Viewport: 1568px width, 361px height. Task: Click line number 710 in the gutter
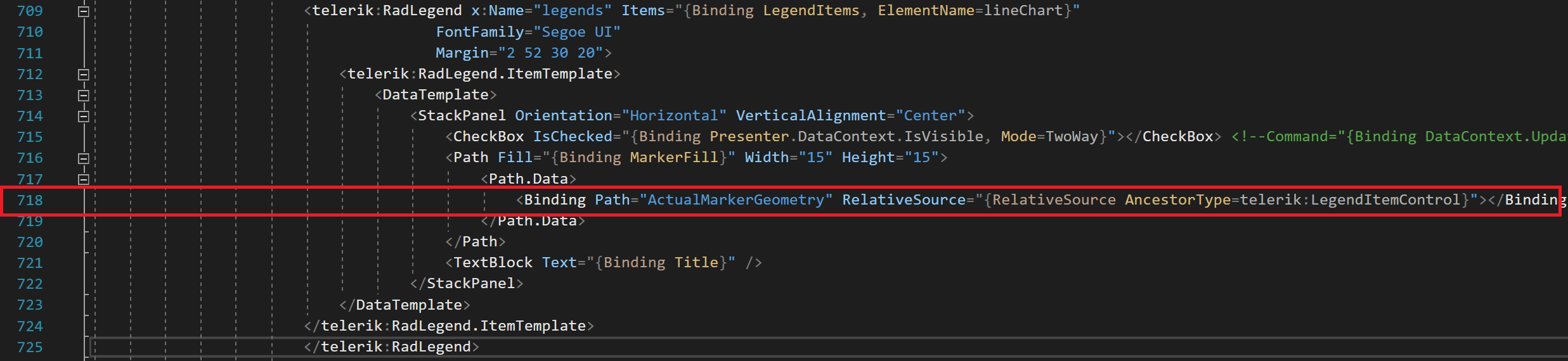(30, 32)
